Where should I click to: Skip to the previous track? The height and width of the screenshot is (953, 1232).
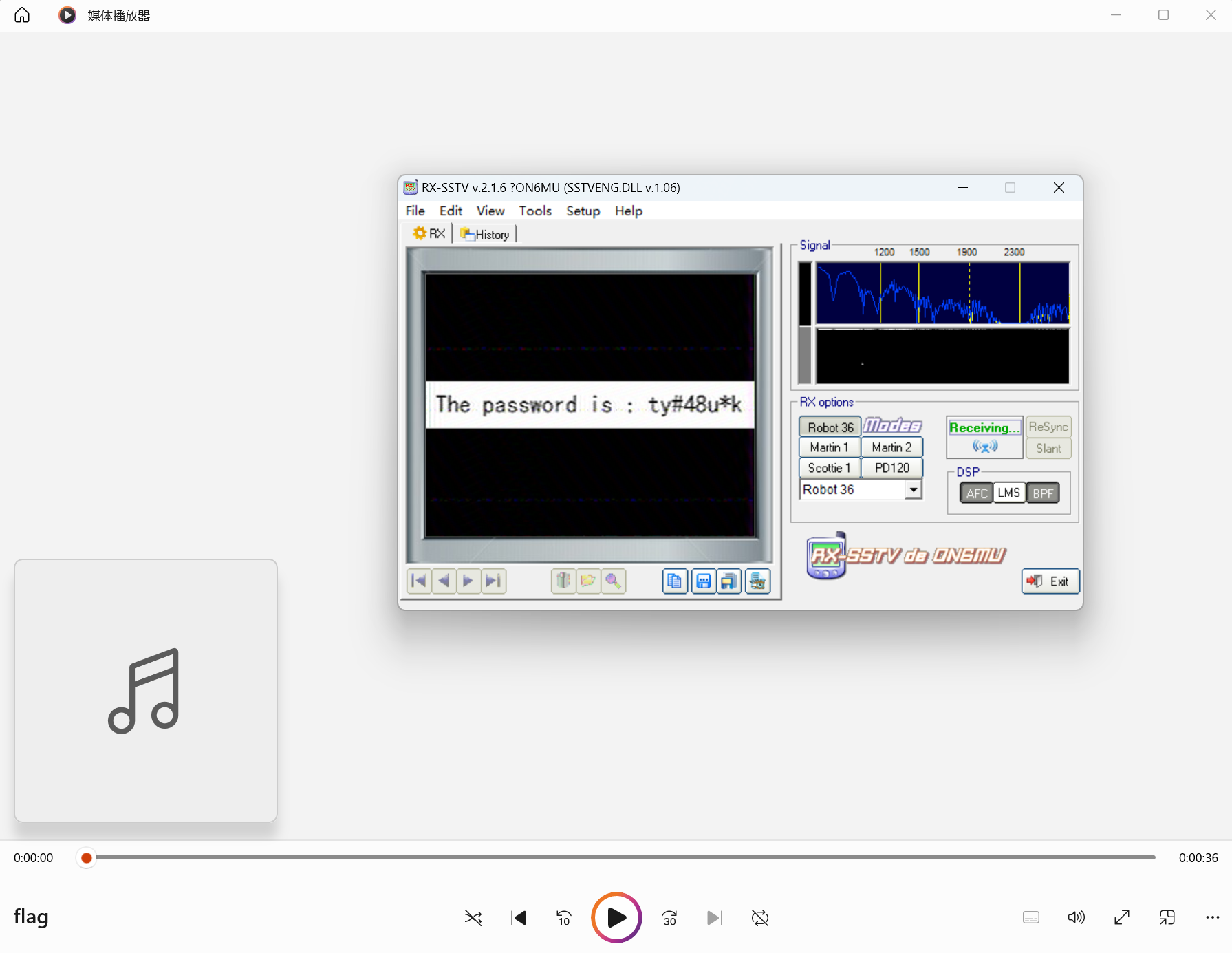click(519, 917)
